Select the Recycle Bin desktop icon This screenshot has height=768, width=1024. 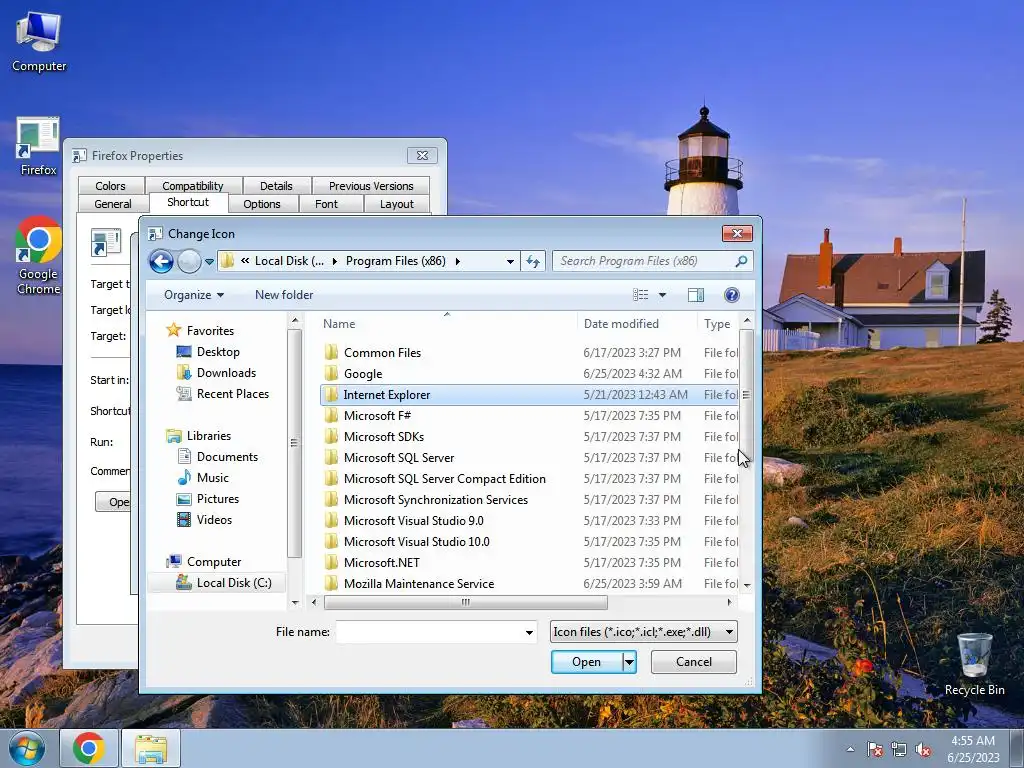click(974, 664)
